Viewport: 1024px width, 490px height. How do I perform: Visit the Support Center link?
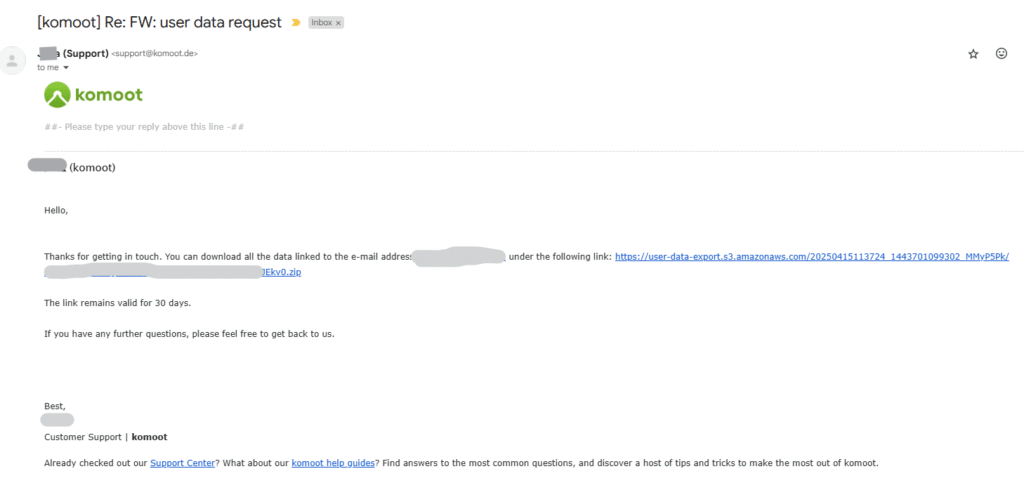pyautogui.click(x=182, y=463)
